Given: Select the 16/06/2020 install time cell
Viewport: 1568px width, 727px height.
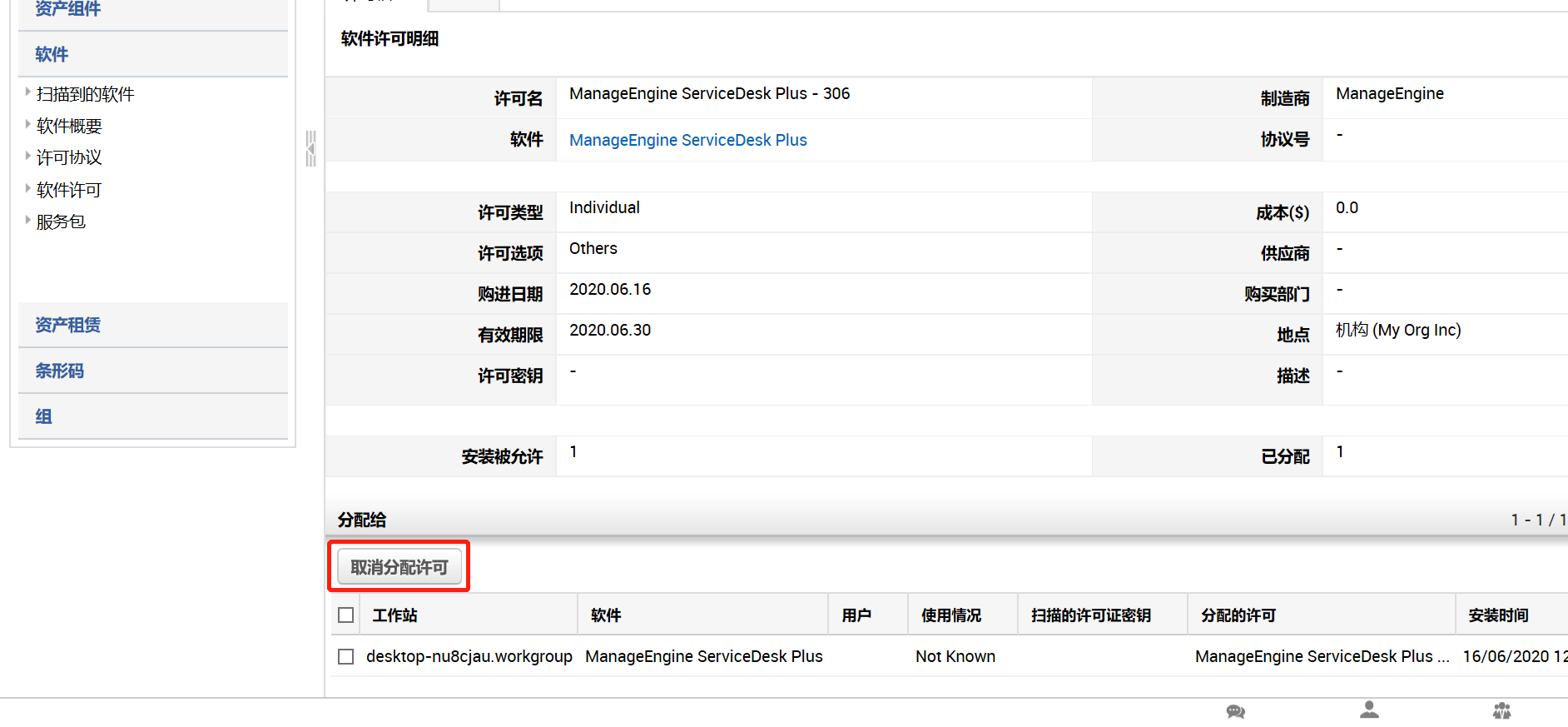Looking at the screenshot, I should pyautogui.click(x=1515, y=656).
